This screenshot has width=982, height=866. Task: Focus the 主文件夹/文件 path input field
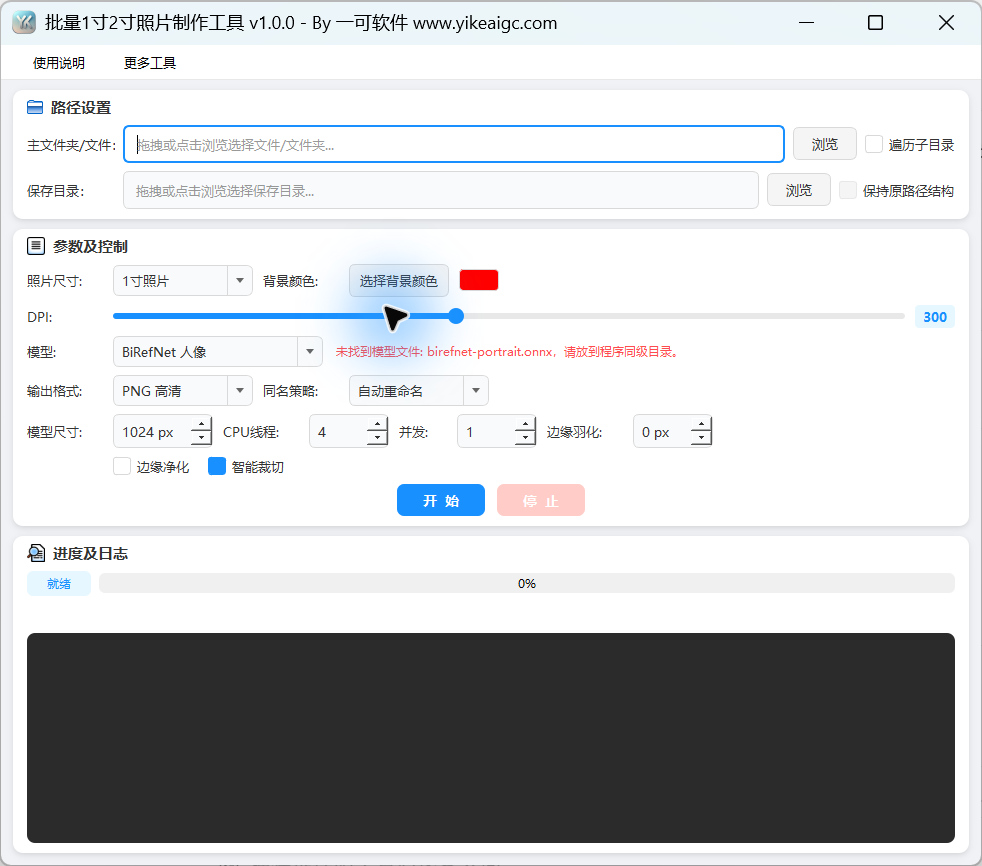(x=454, y=145)
